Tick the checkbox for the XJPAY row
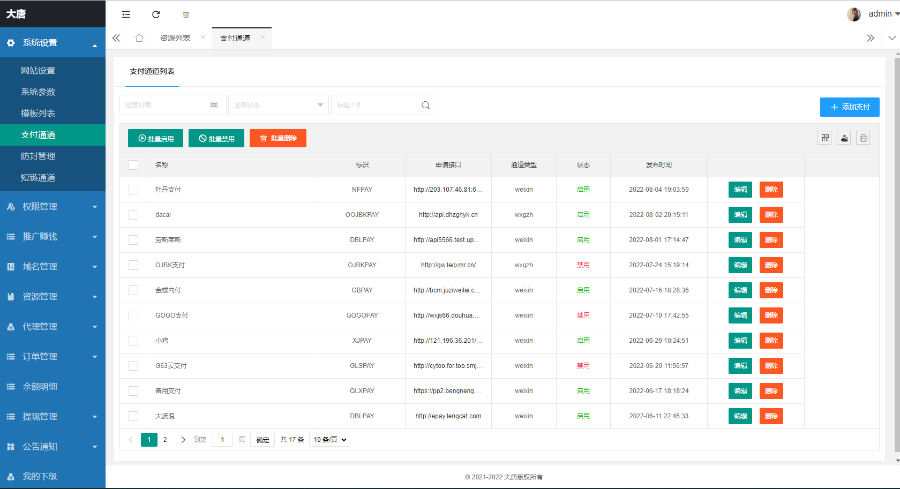This screenshot has width=900, height=489. (x=133, y=340)
